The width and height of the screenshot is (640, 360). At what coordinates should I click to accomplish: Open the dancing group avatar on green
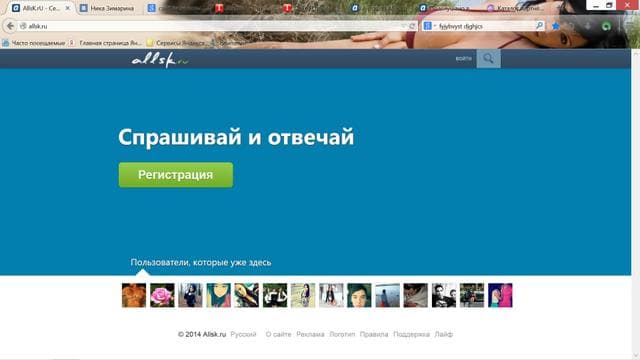[x=275, y=295]
